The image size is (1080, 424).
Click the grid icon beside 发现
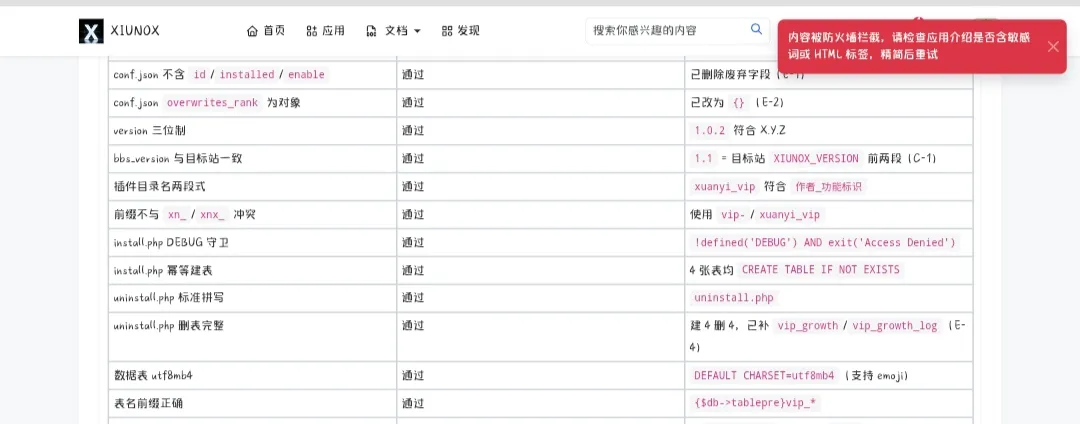point(447,31)
